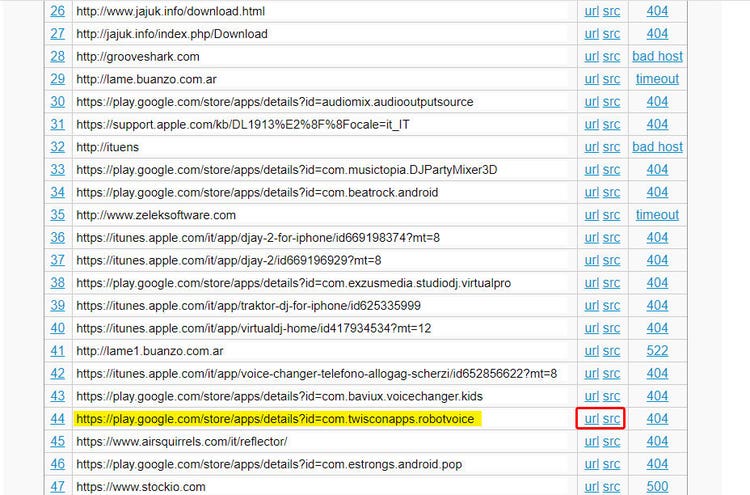Click 404 status for airsquirrels.com row
The width and height of the screenshot is (750, 495).
tap(657, 441)
